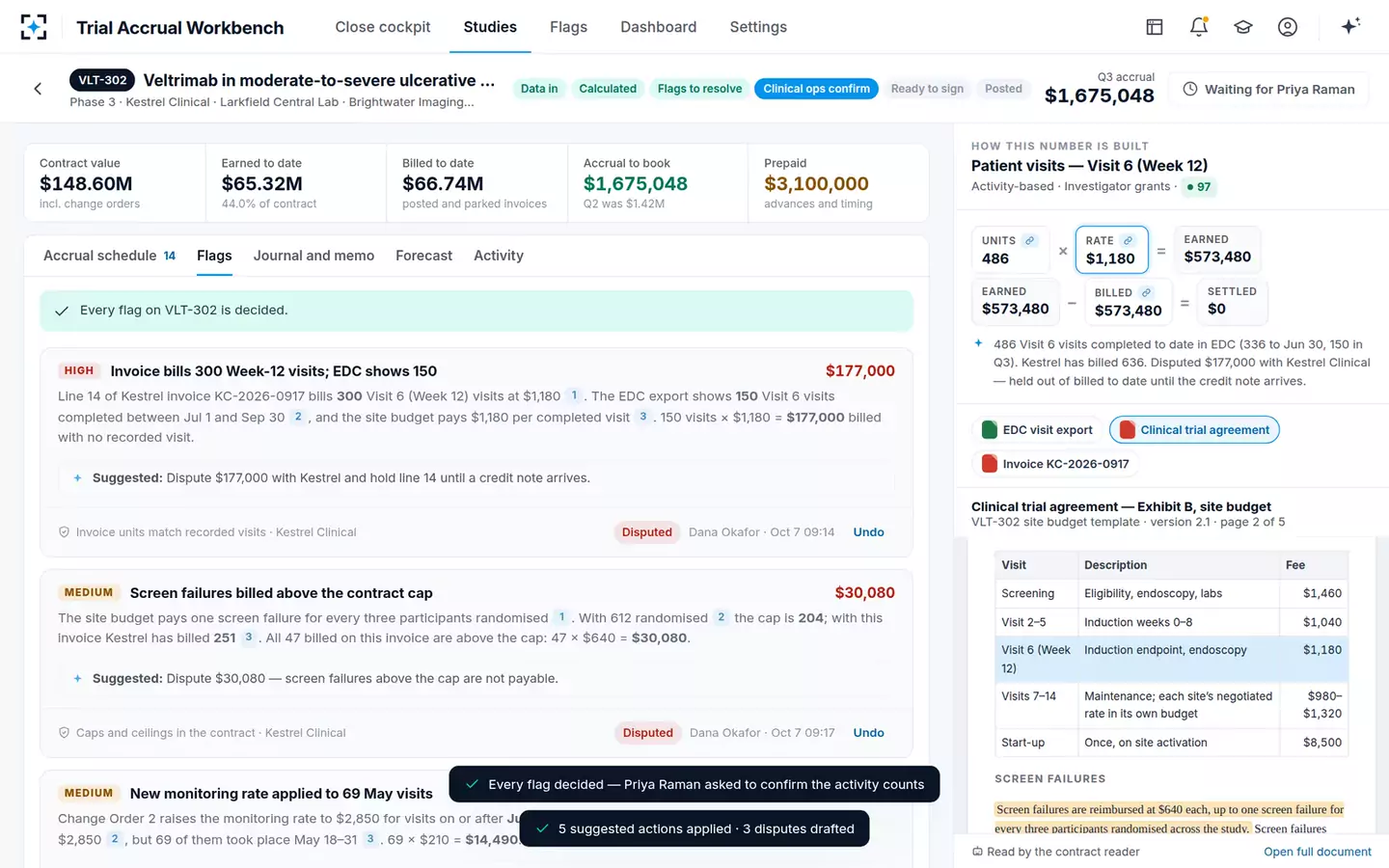The height and width of the screenshot is (868, 1389).
Task: Click the VLT-302 study badge
Action: tap(102, 80)
